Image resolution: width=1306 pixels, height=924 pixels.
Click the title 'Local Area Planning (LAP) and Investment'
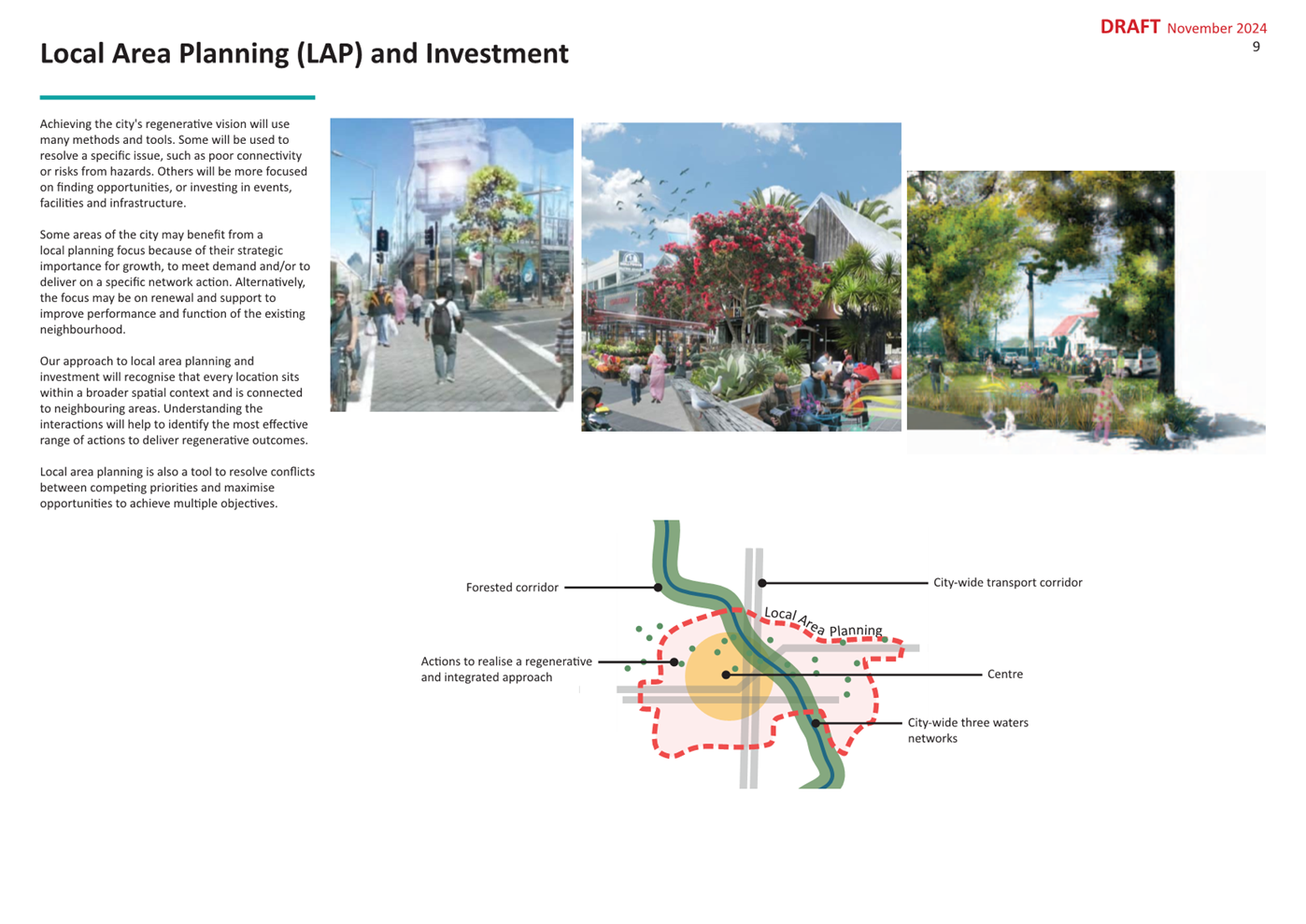(304, 54)
